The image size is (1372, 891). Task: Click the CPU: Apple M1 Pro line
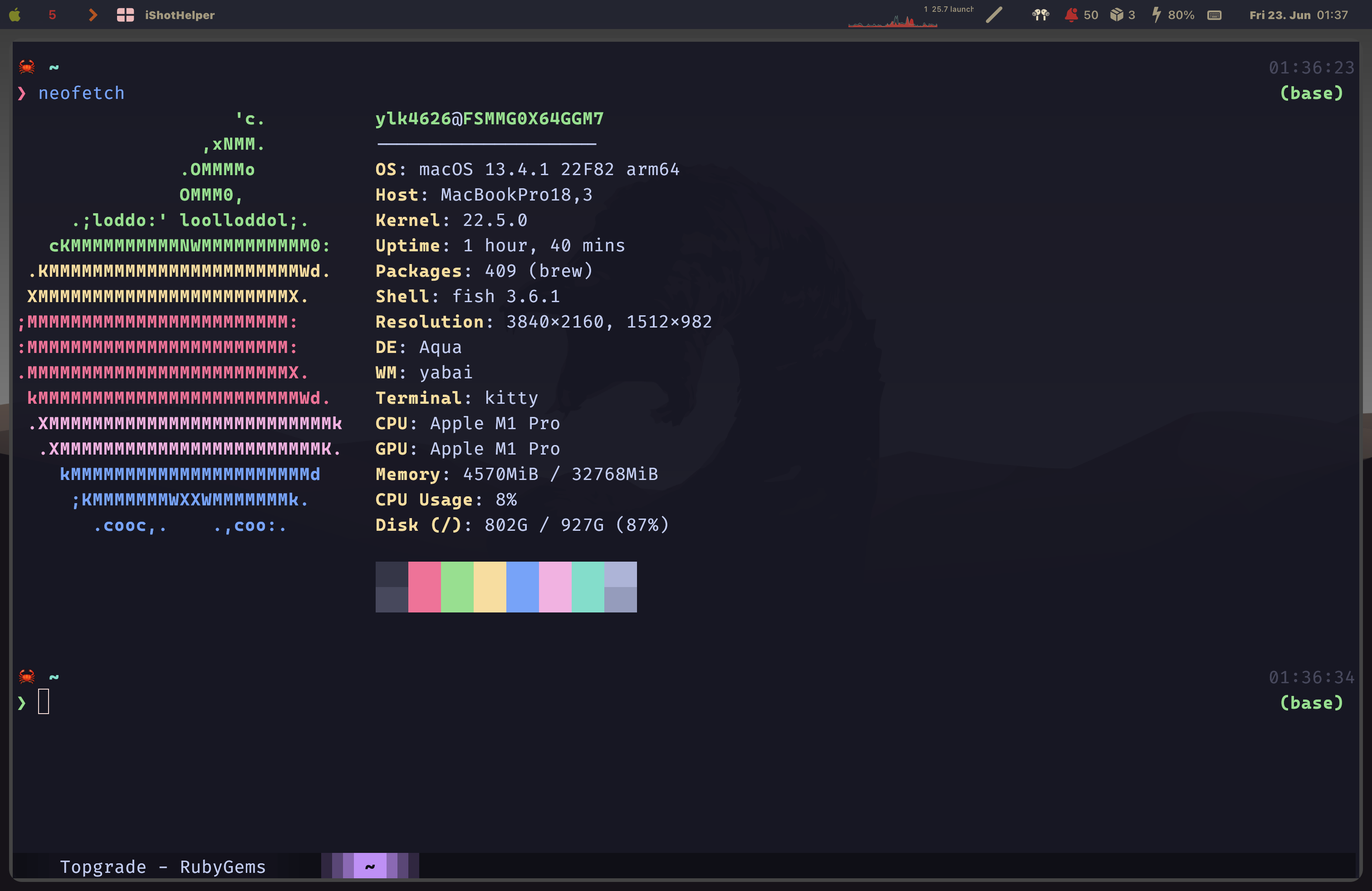click(467, 423)
